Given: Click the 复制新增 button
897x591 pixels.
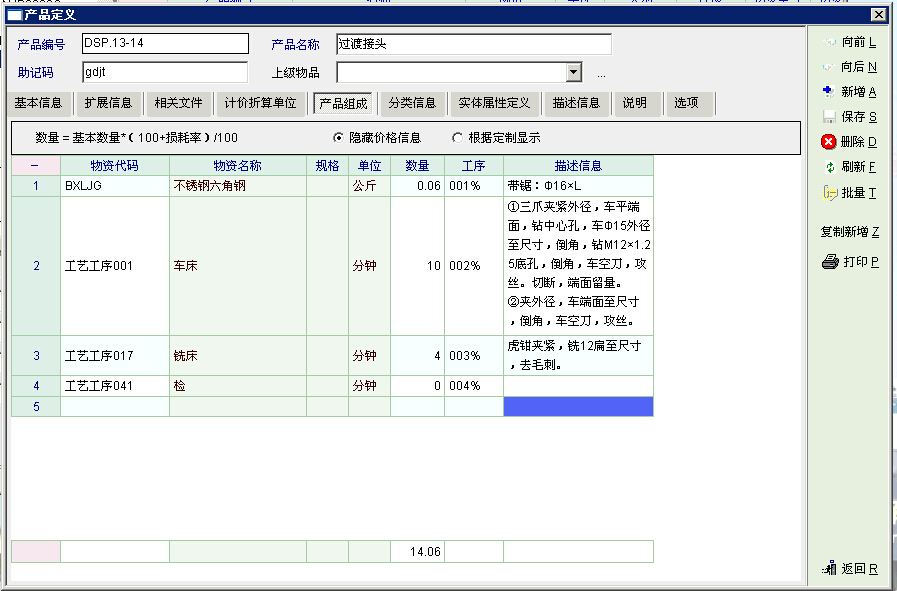Looking at the screenshot, I should (849, 232).
